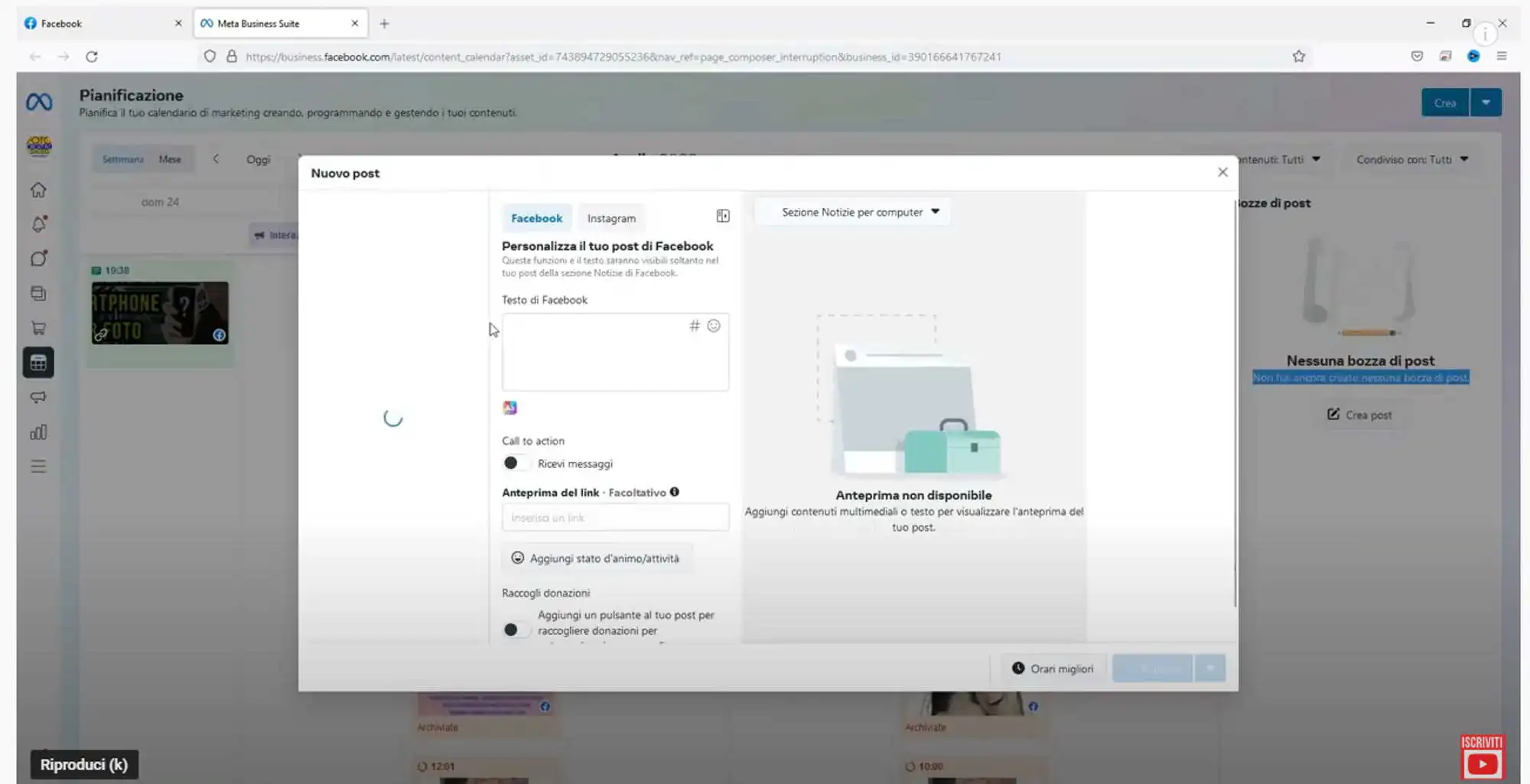Select the Planner calendar icon in sidebar
Image resolution: width=1530 pixels, height=784 pixels.
38,363
